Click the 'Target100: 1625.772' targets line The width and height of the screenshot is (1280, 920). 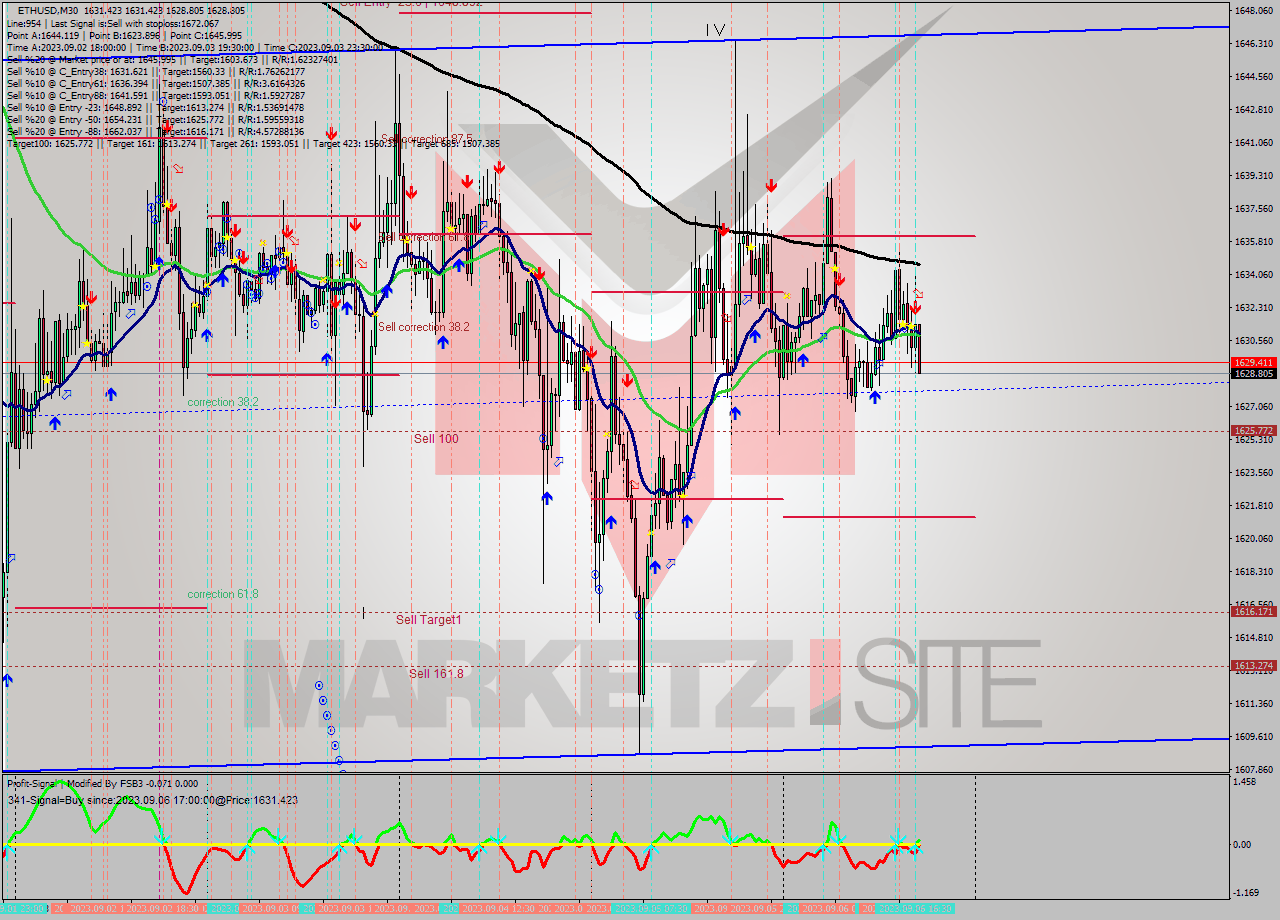coord(253,143)
